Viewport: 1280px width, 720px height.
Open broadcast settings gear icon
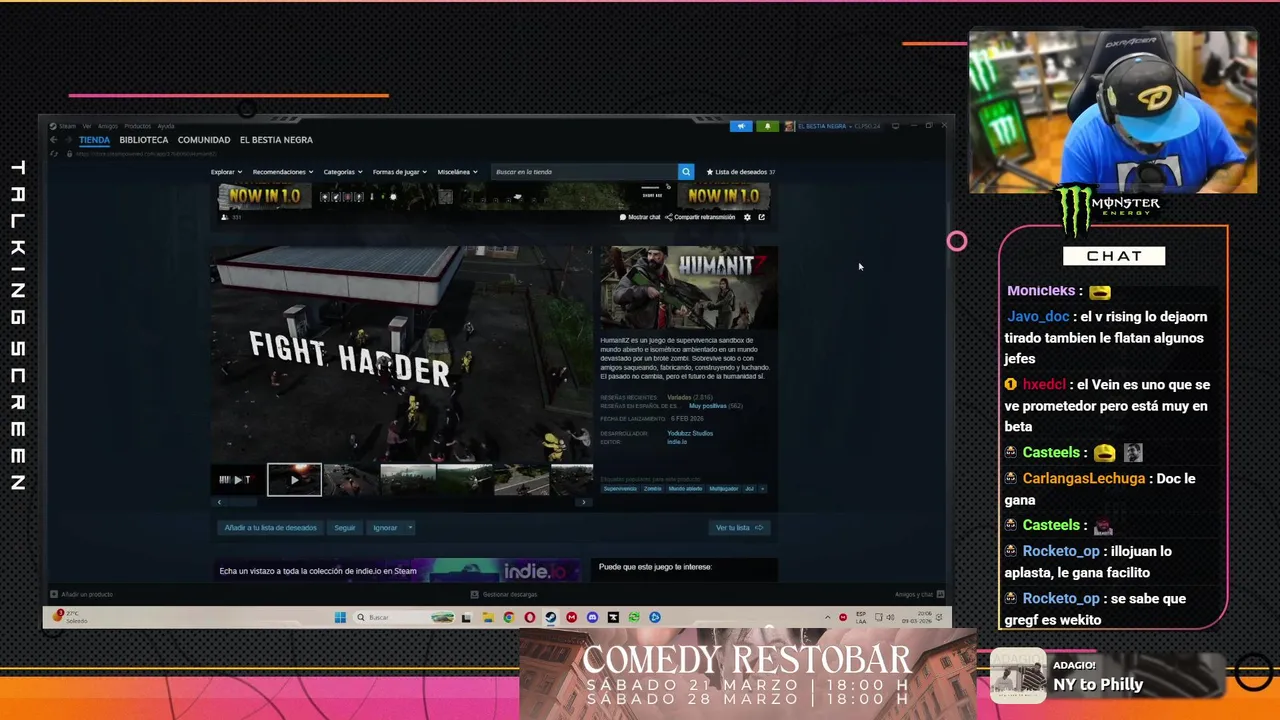point(747,217)
